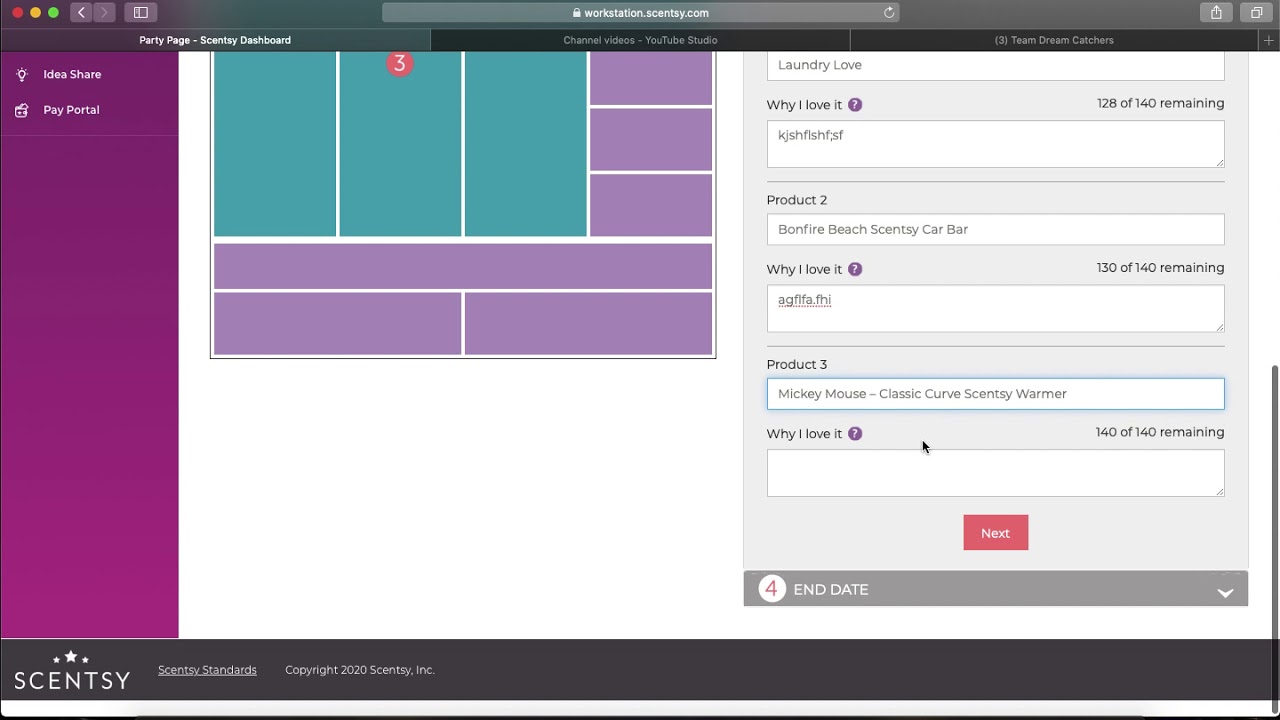Go back using Safari back arrow
Screen dimensions: 1280x720
pyautogui.click(x=82, y=13)
